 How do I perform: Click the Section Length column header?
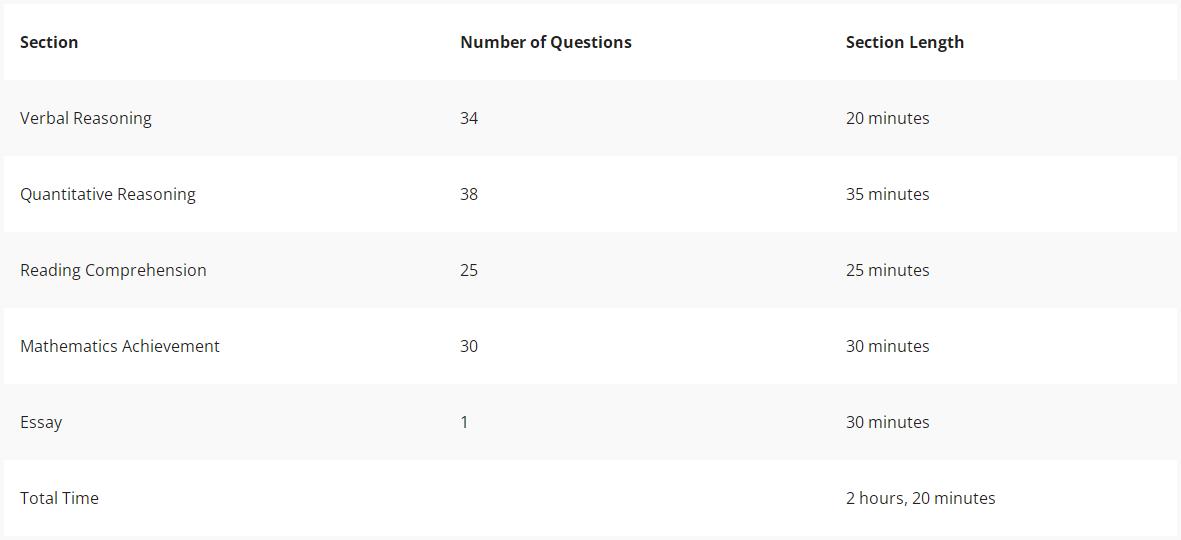click(x=905, y=43)
